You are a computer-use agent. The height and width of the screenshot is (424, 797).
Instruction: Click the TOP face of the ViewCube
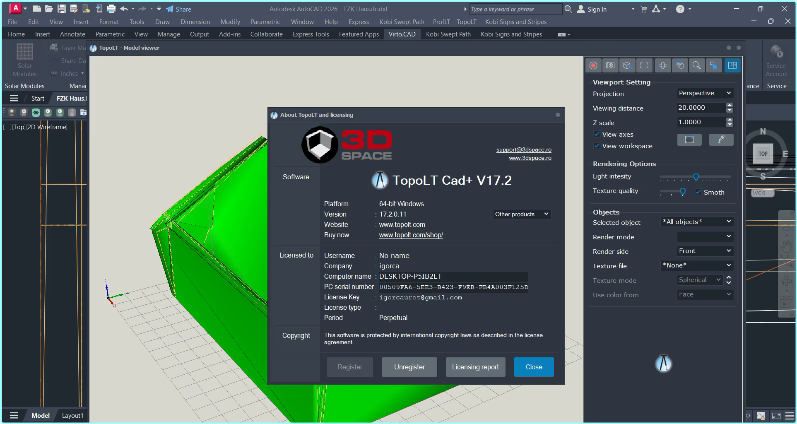763,154
